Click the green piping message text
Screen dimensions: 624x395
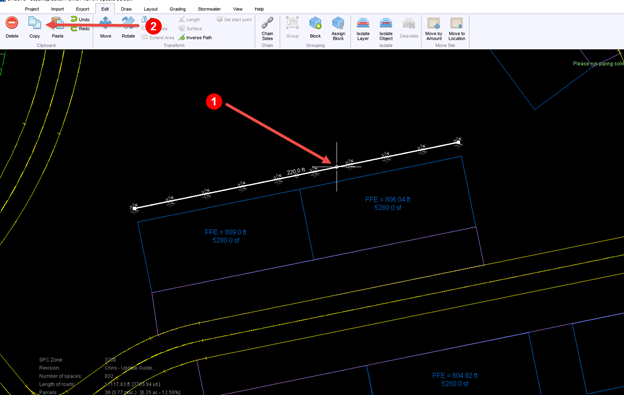coord(598,64)
